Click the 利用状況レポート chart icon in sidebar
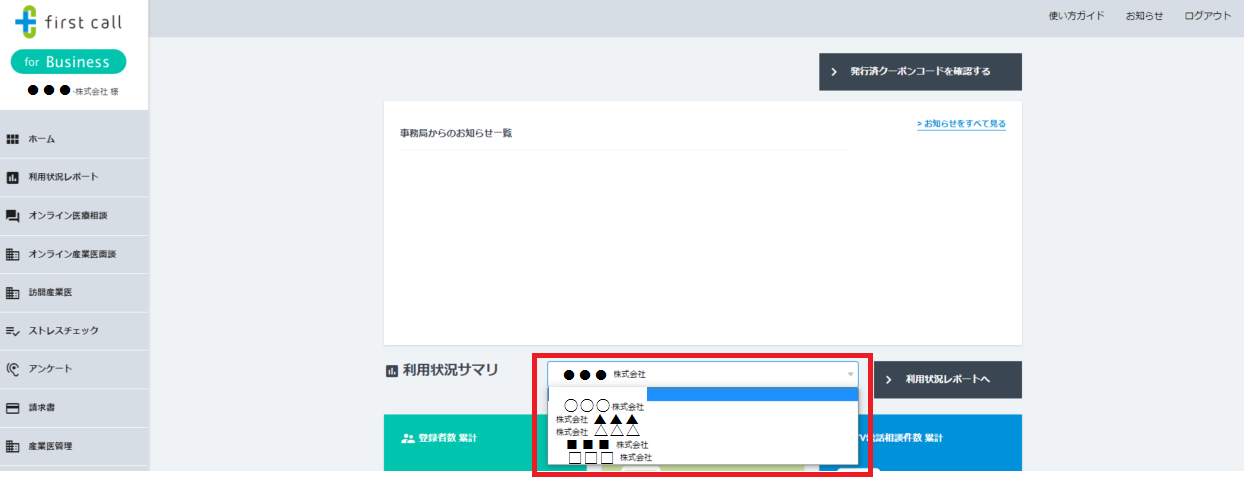This screenshot has width=1255, height=484. pos(13,177)
